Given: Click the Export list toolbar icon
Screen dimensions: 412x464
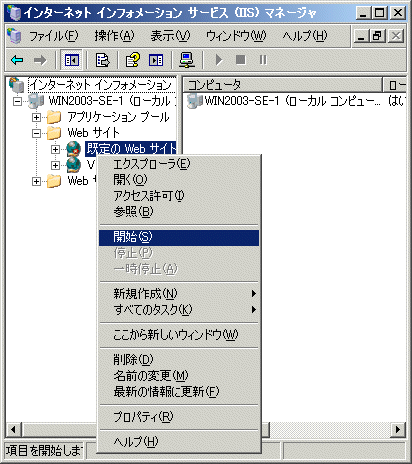Looking at the screenshot, I should [x=102, y=60].
